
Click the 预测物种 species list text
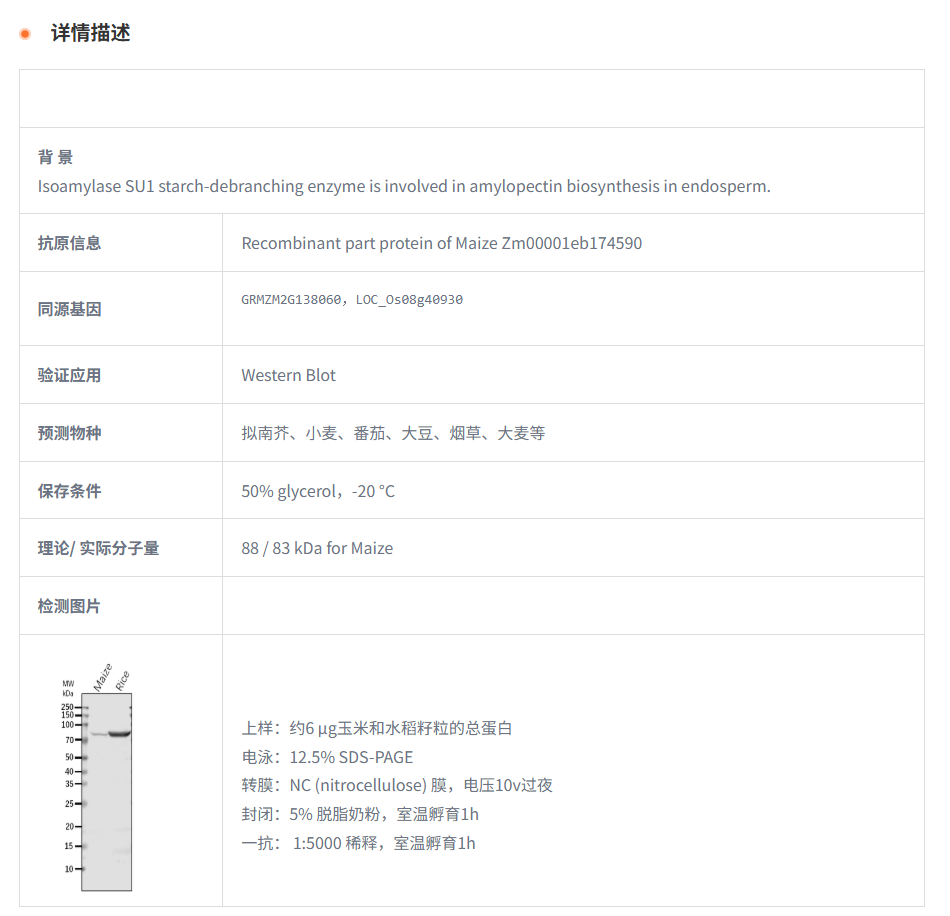pyautogui.click(x=393, y=433)
